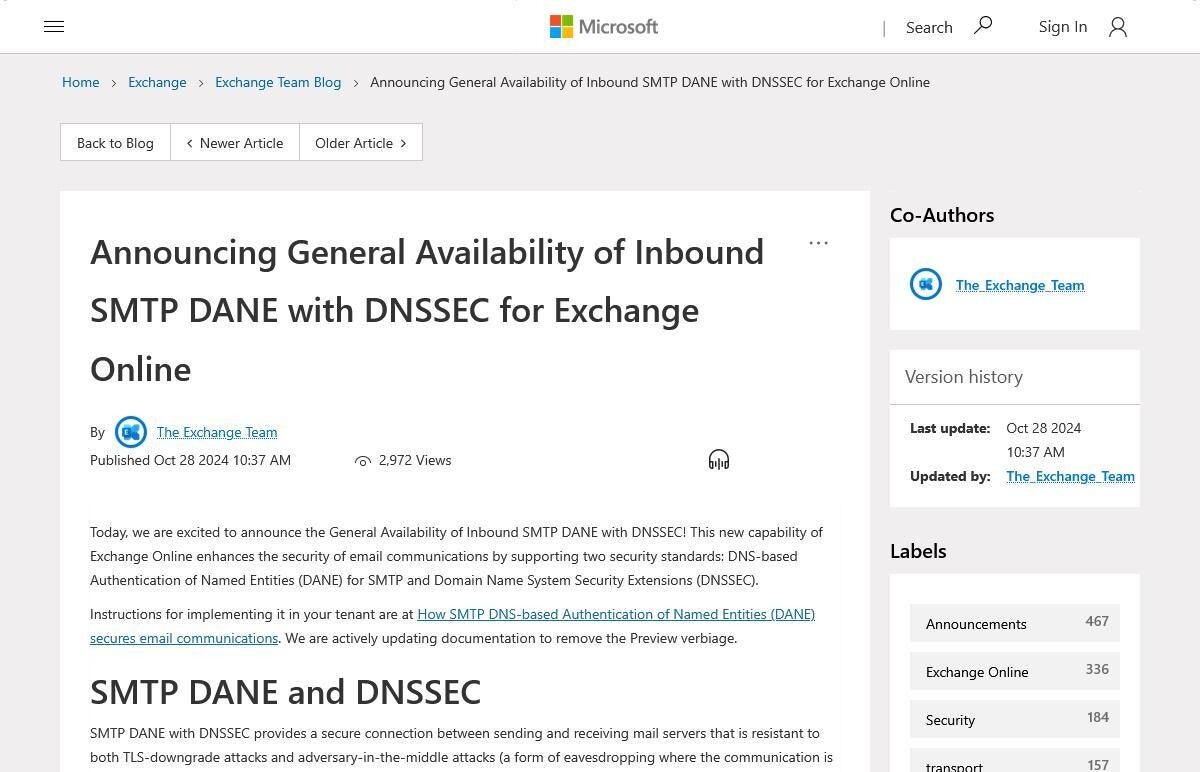The image size is (1200, 772).
Task: Select the Exchange Online label
Action: [1015, 671]
